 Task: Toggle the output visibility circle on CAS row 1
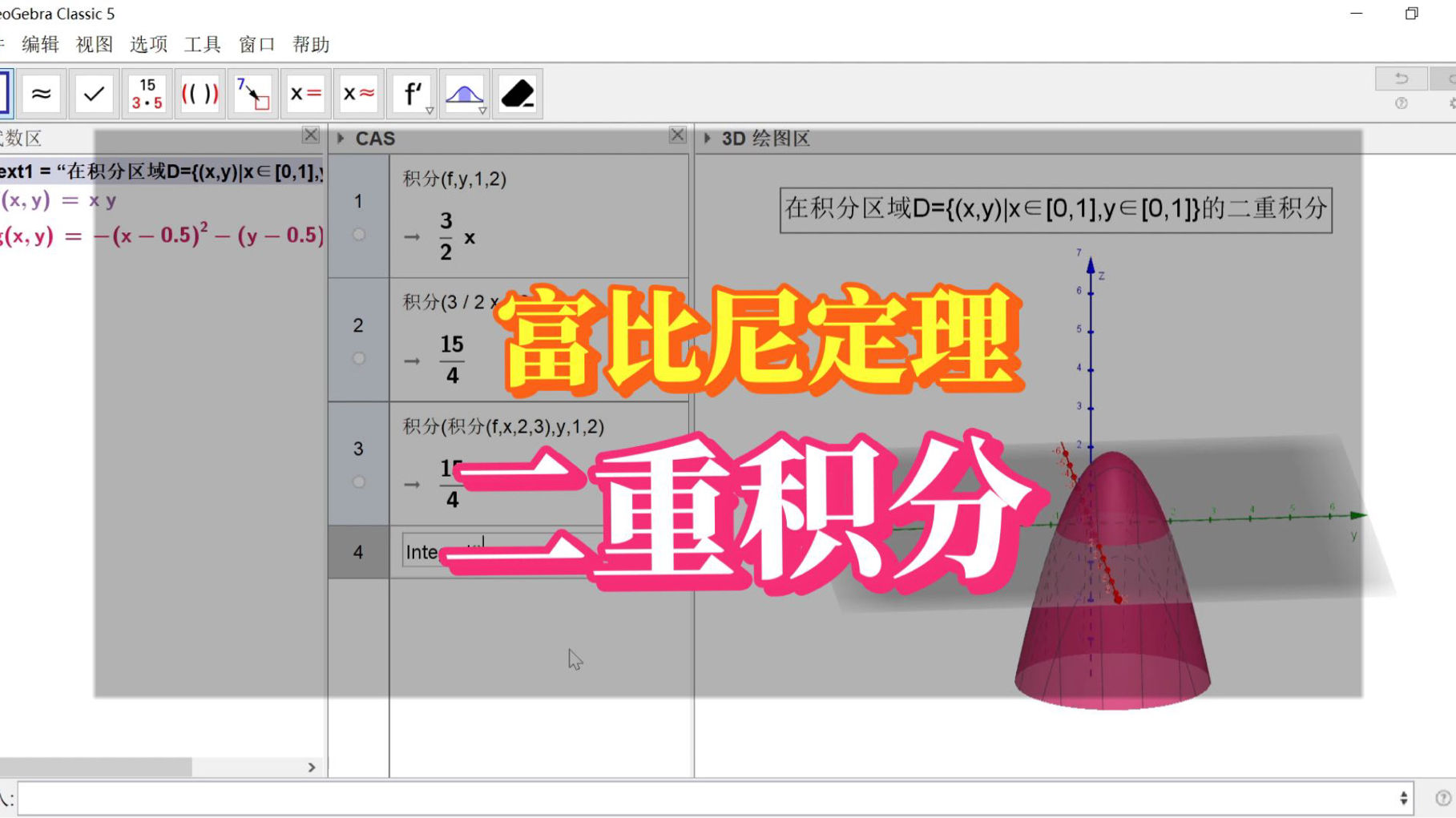pyautogui.click(x=359, y=234)
